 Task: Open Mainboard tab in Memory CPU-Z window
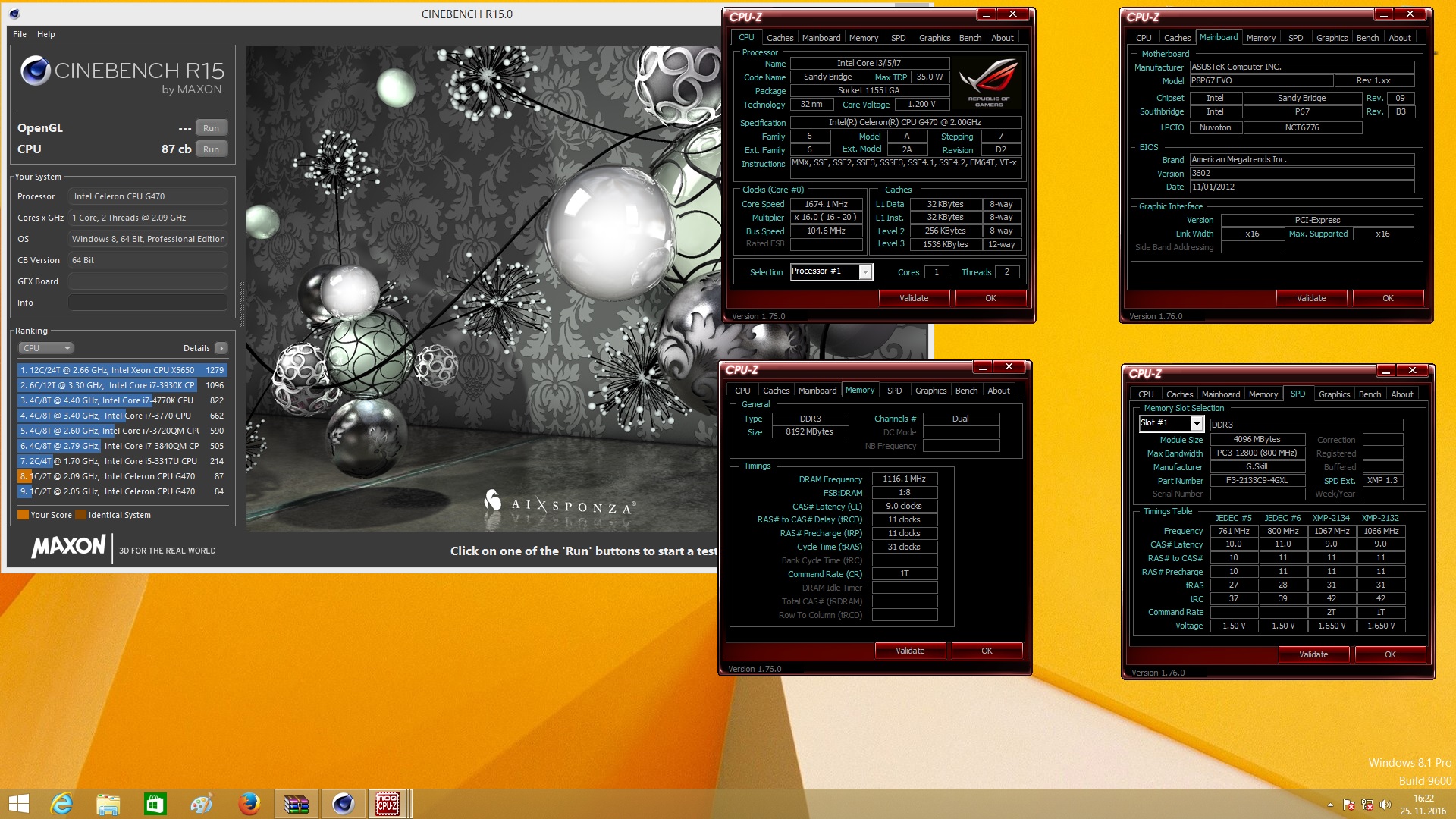(x=817, y=391)
